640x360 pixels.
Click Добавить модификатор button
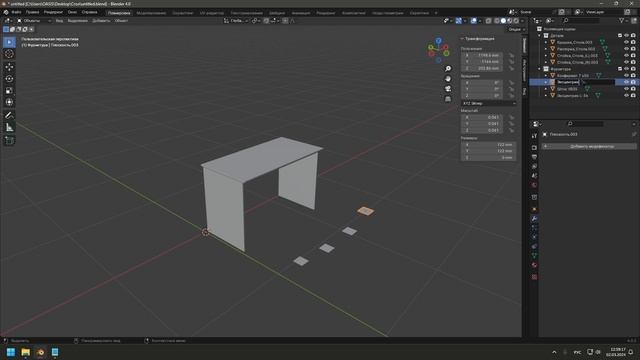[x=589, y=146]
